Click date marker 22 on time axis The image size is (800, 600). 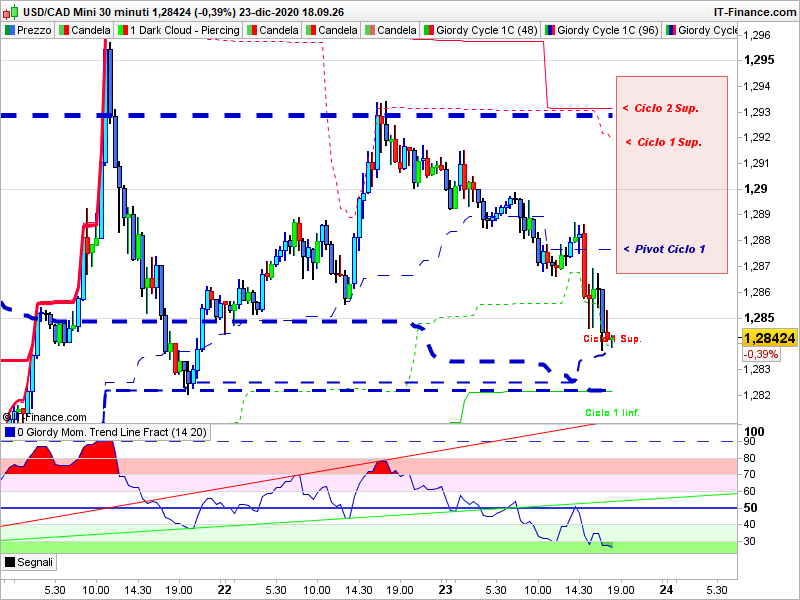click(x=224, y=590)
